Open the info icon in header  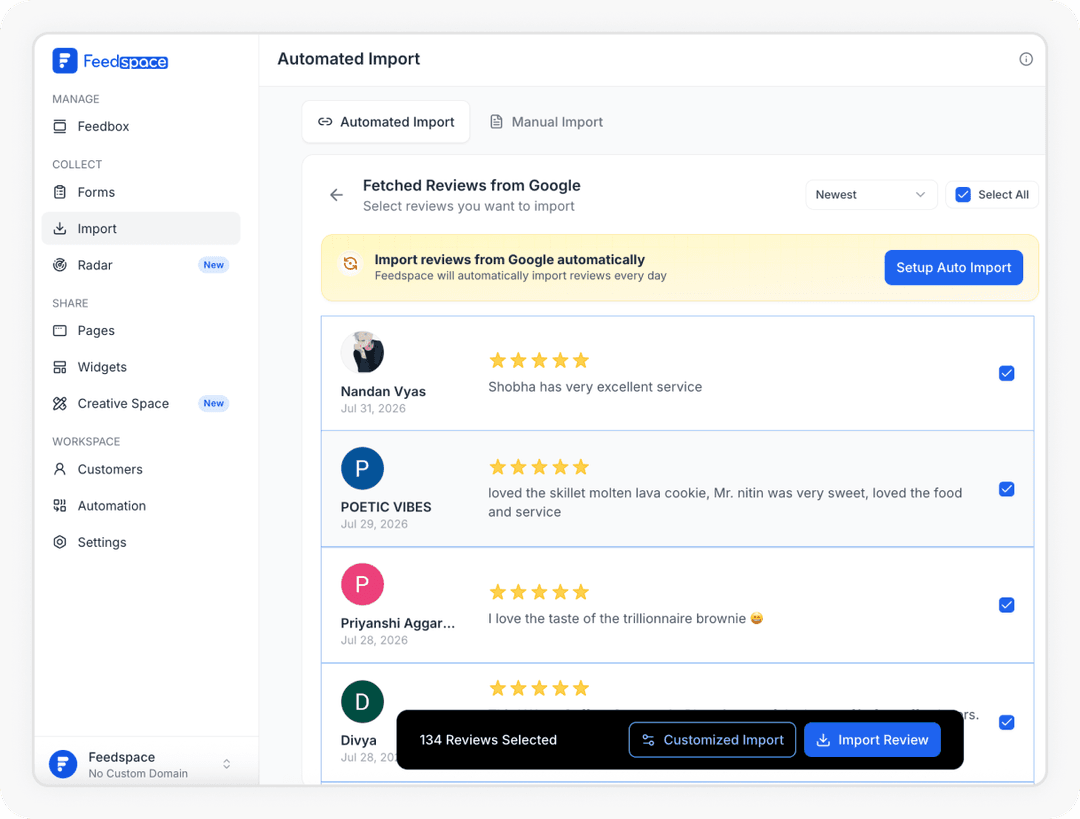pos(1026,59)
